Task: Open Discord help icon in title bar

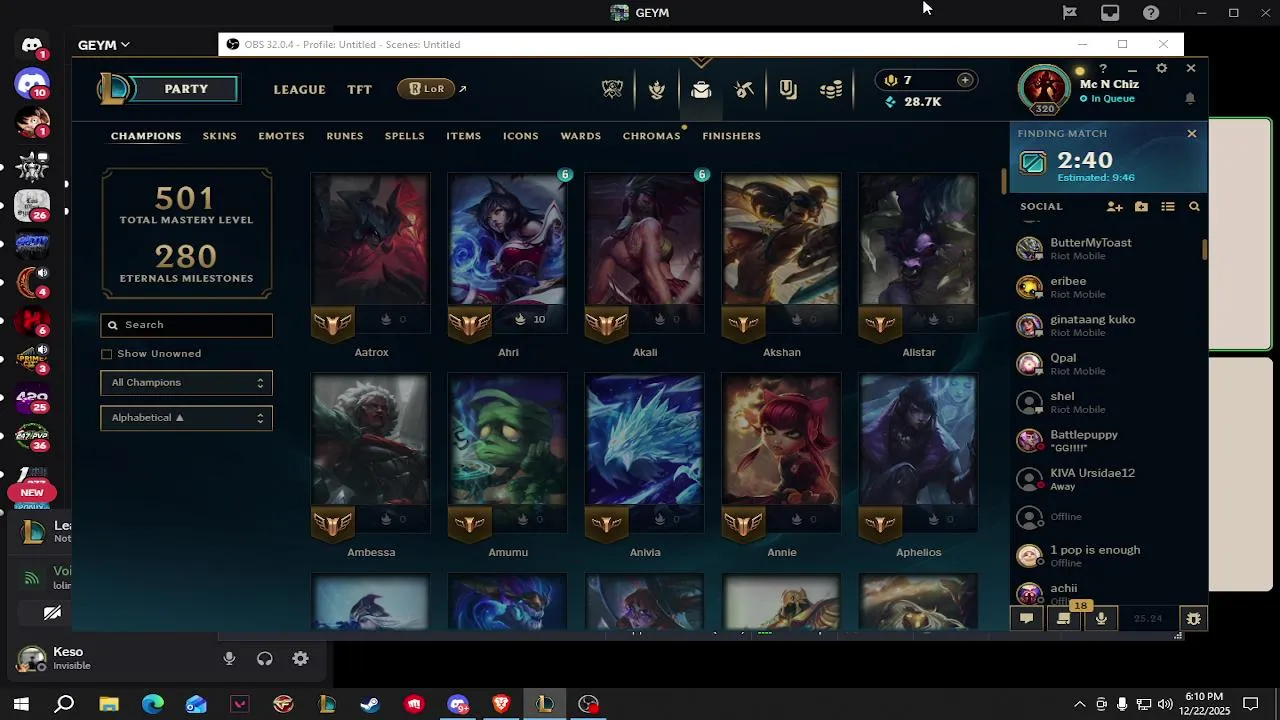Action: click(1151, 13)
